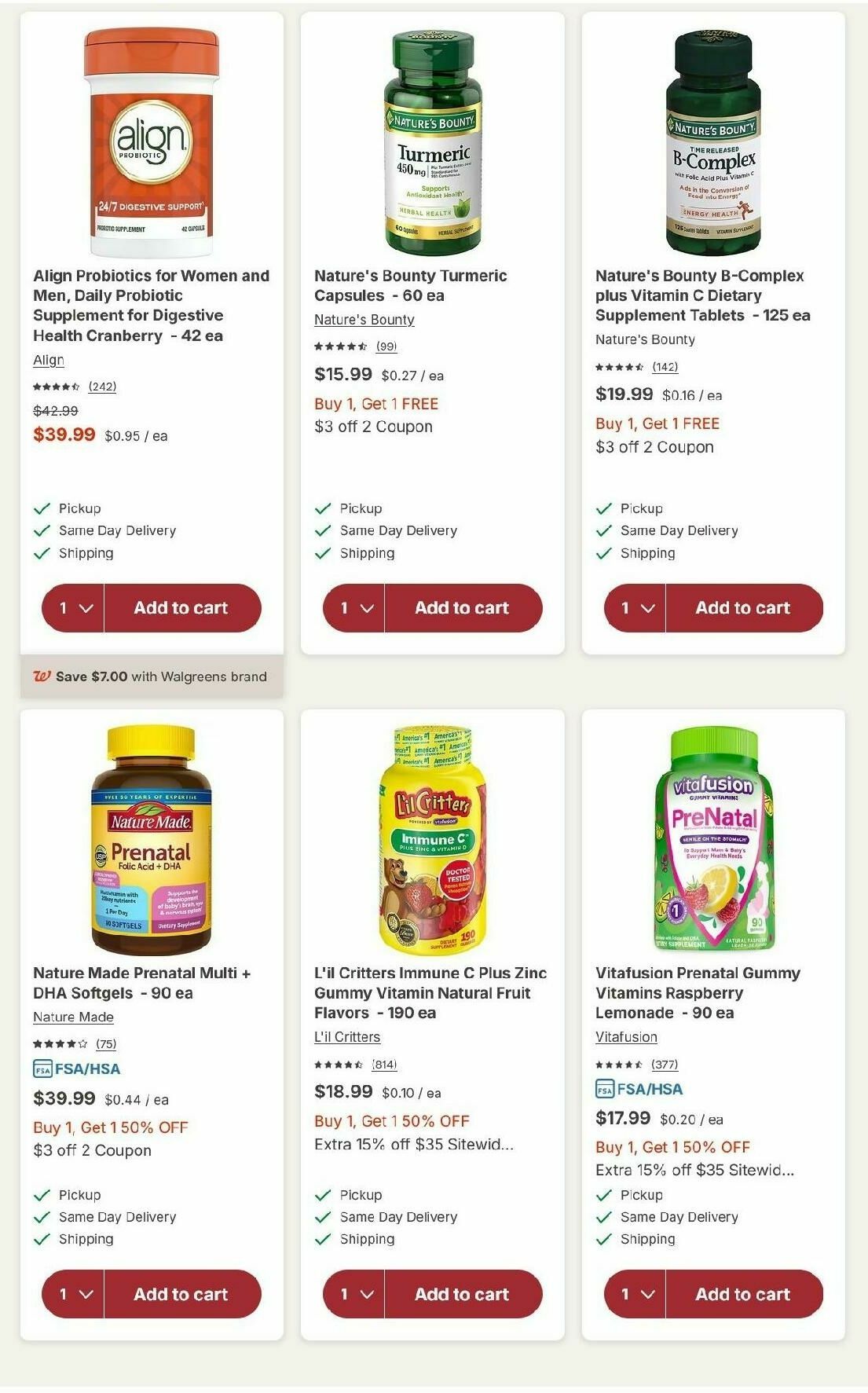This screenshot has height=1393, width=868.
Task: Open quantity dropdown for Turmeric Capsules
Action: (356, 607)
